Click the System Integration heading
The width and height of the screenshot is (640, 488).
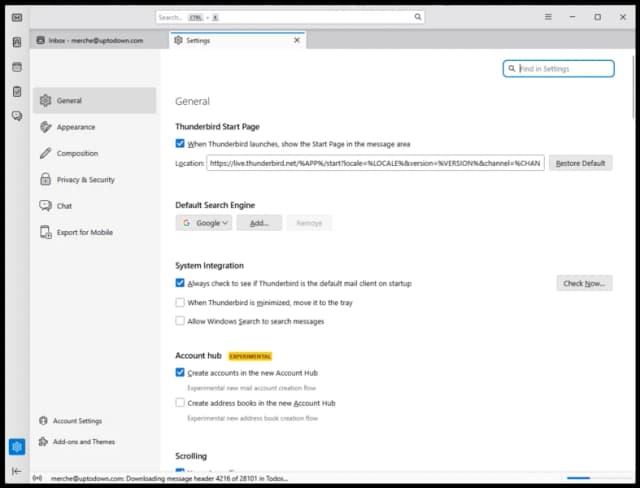pyautogui.click(x=209, y=266)
